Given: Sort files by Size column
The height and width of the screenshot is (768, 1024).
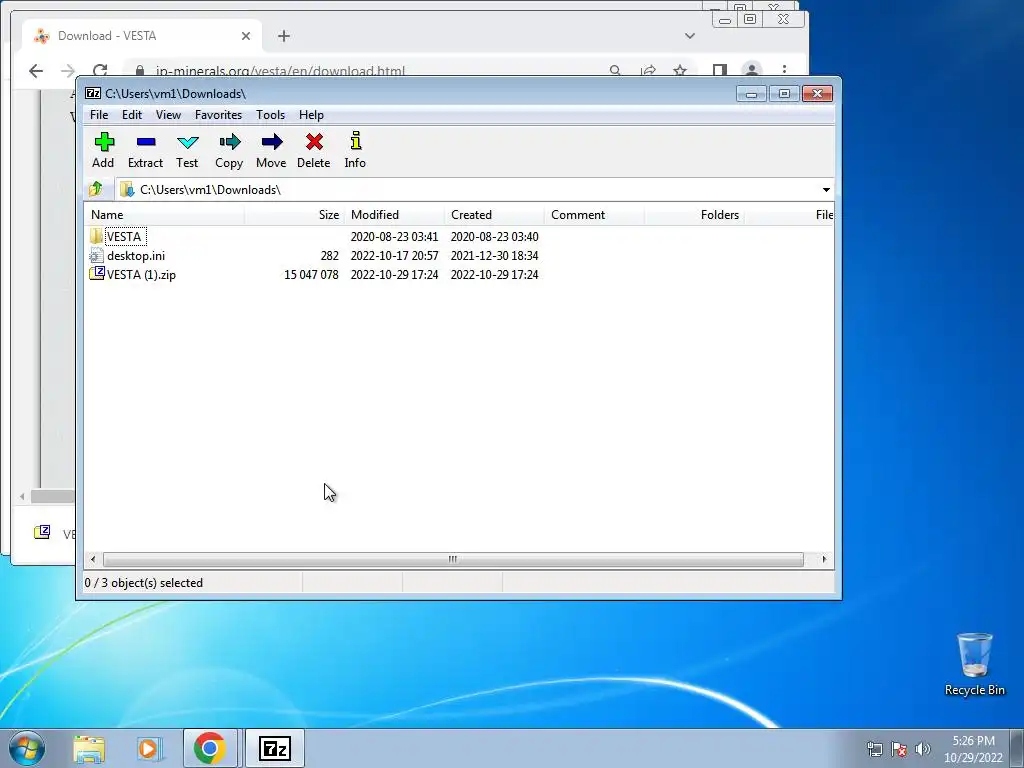Looking at the screenshot, I should tap(294, 215).
